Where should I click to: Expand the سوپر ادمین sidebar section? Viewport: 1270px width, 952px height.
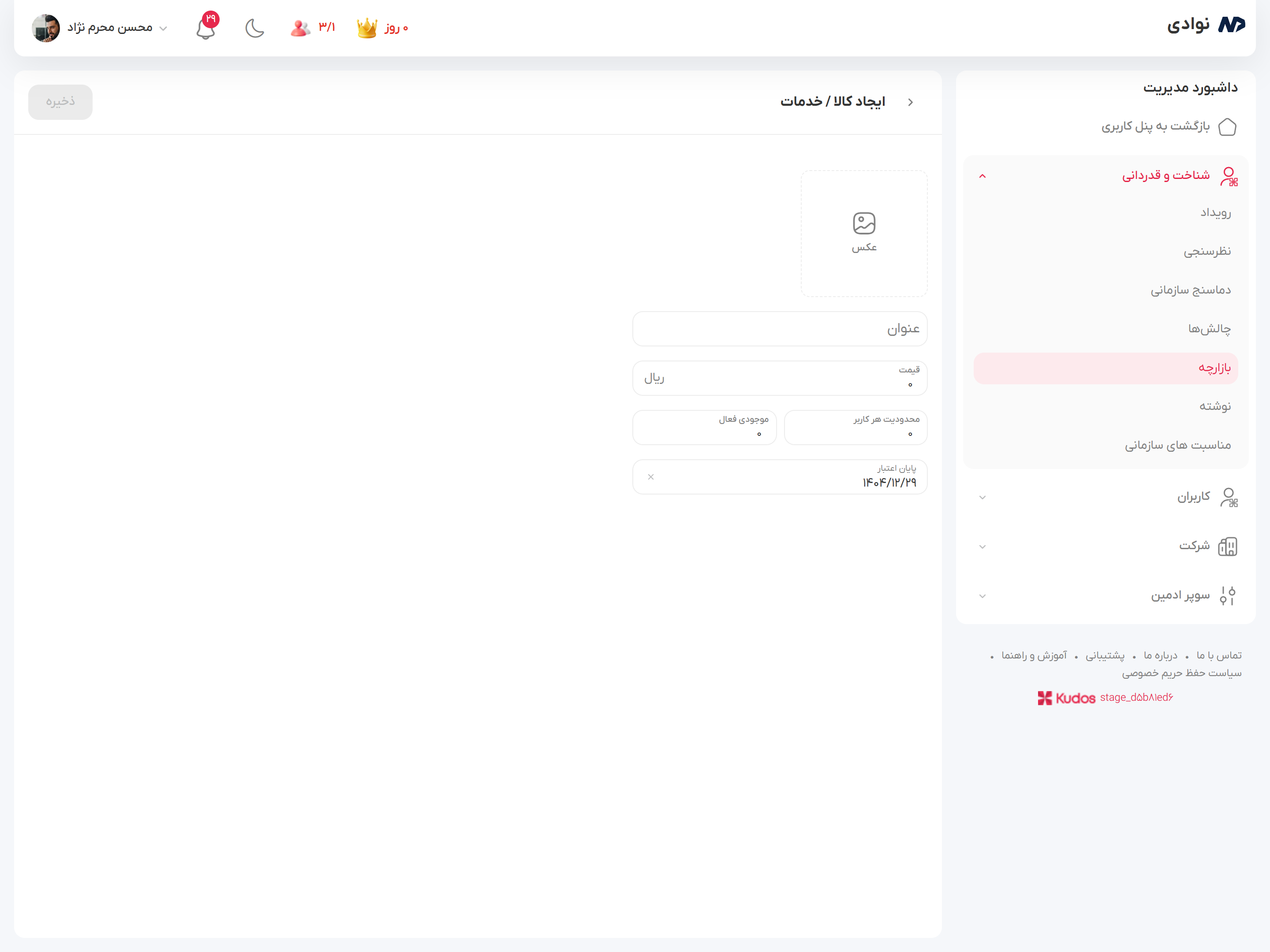coord(982,596)
